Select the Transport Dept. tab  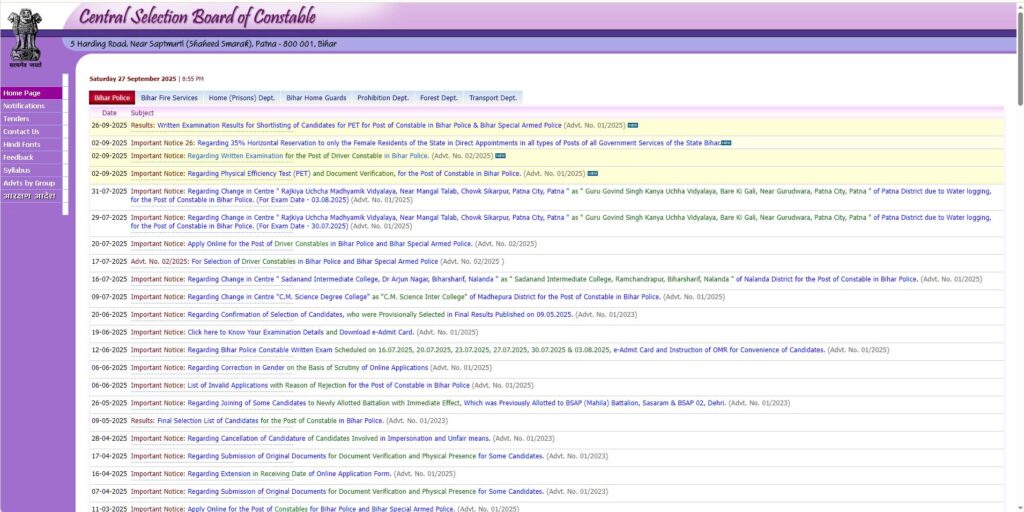coord(492,98)
